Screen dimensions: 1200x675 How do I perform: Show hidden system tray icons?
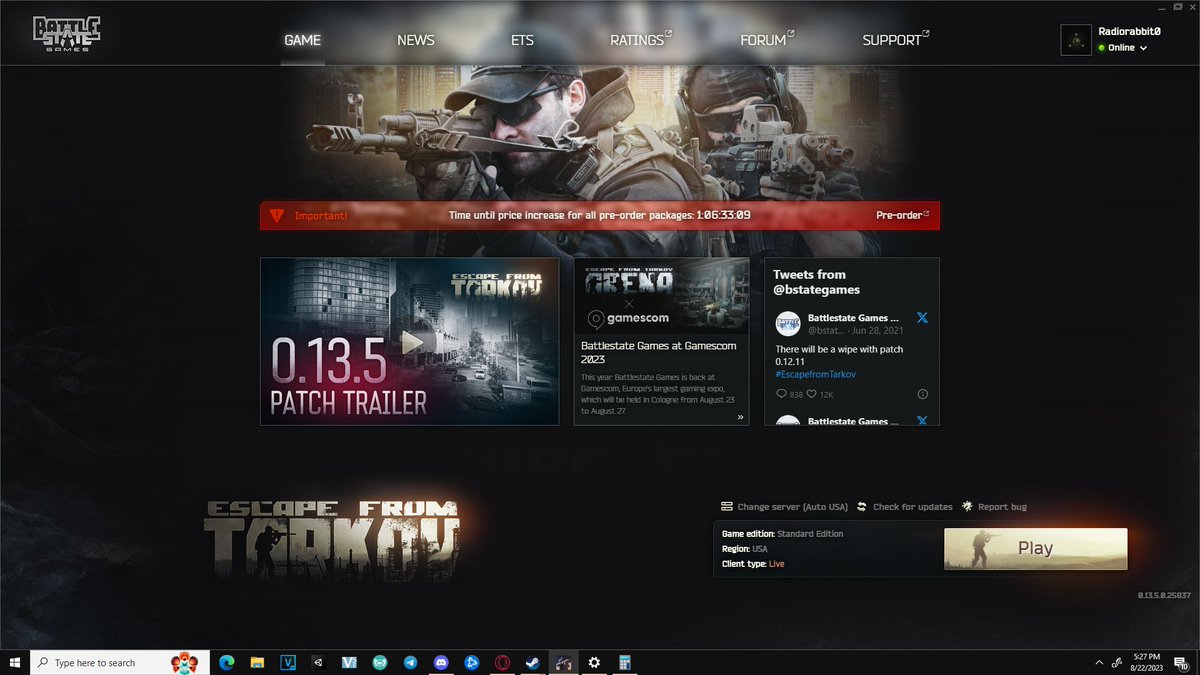point(1099,662)
